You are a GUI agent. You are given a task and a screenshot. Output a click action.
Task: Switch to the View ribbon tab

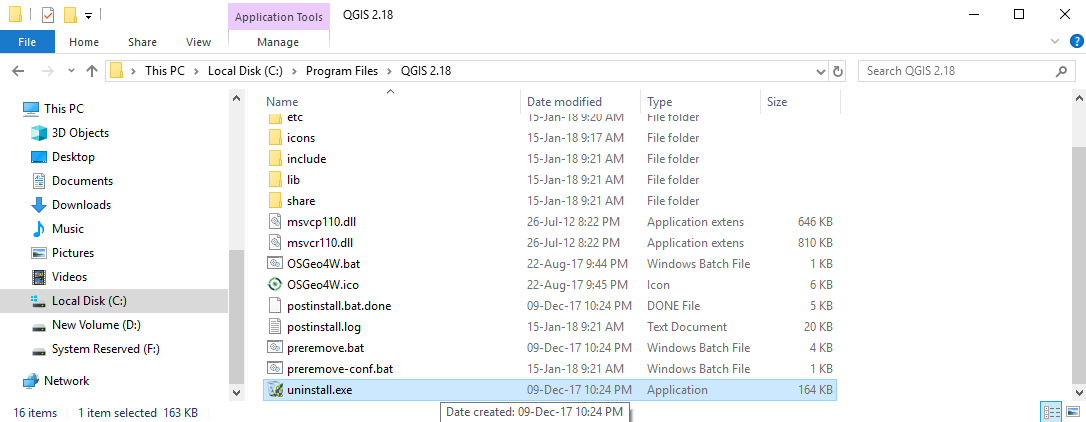(x=198, y=42)
